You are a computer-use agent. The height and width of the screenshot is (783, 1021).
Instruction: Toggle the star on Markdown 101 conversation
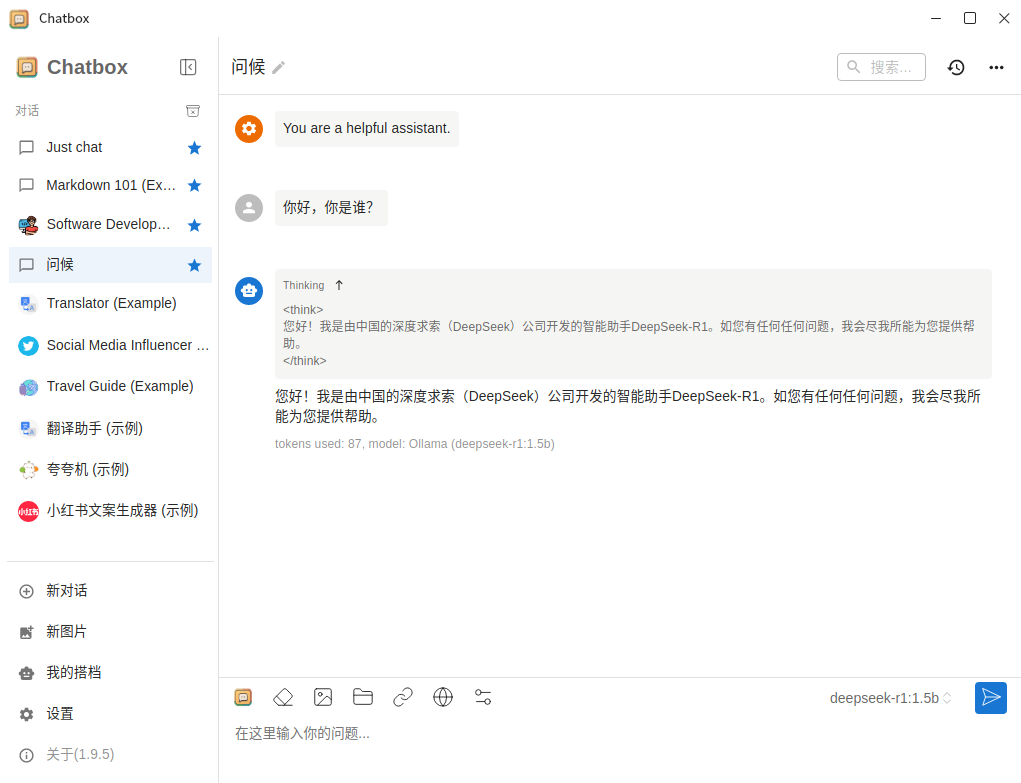tap(194, 185)
